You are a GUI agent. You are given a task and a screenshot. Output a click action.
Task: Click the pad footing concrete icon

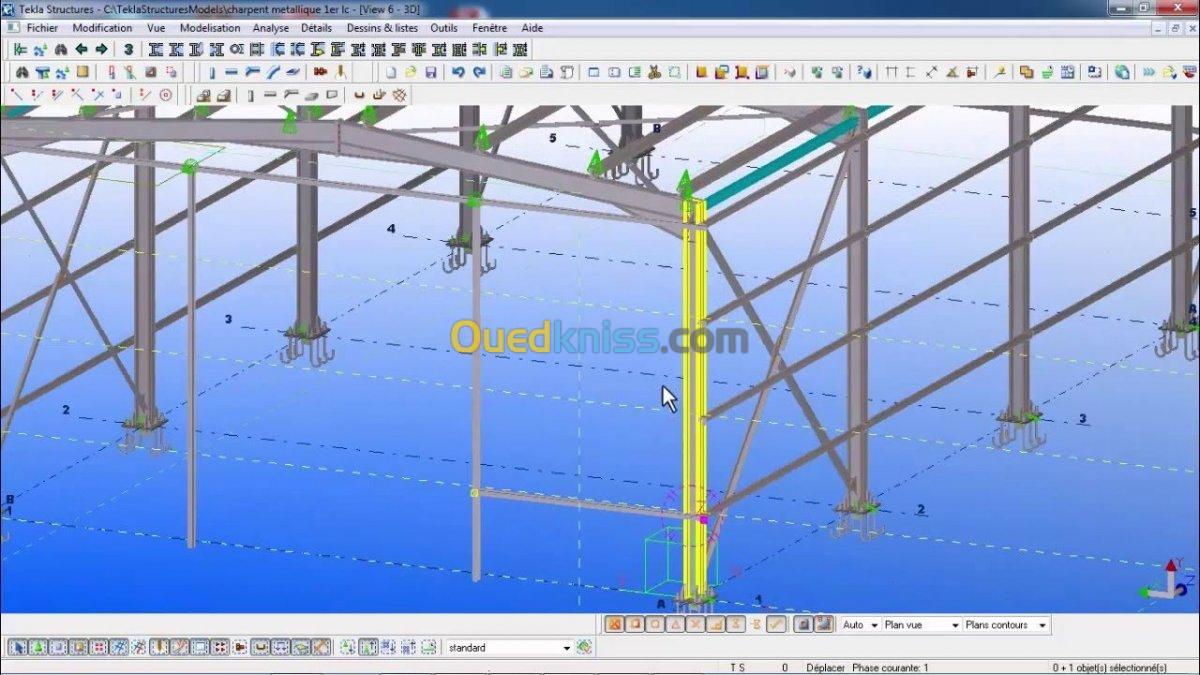click(202, 96)
